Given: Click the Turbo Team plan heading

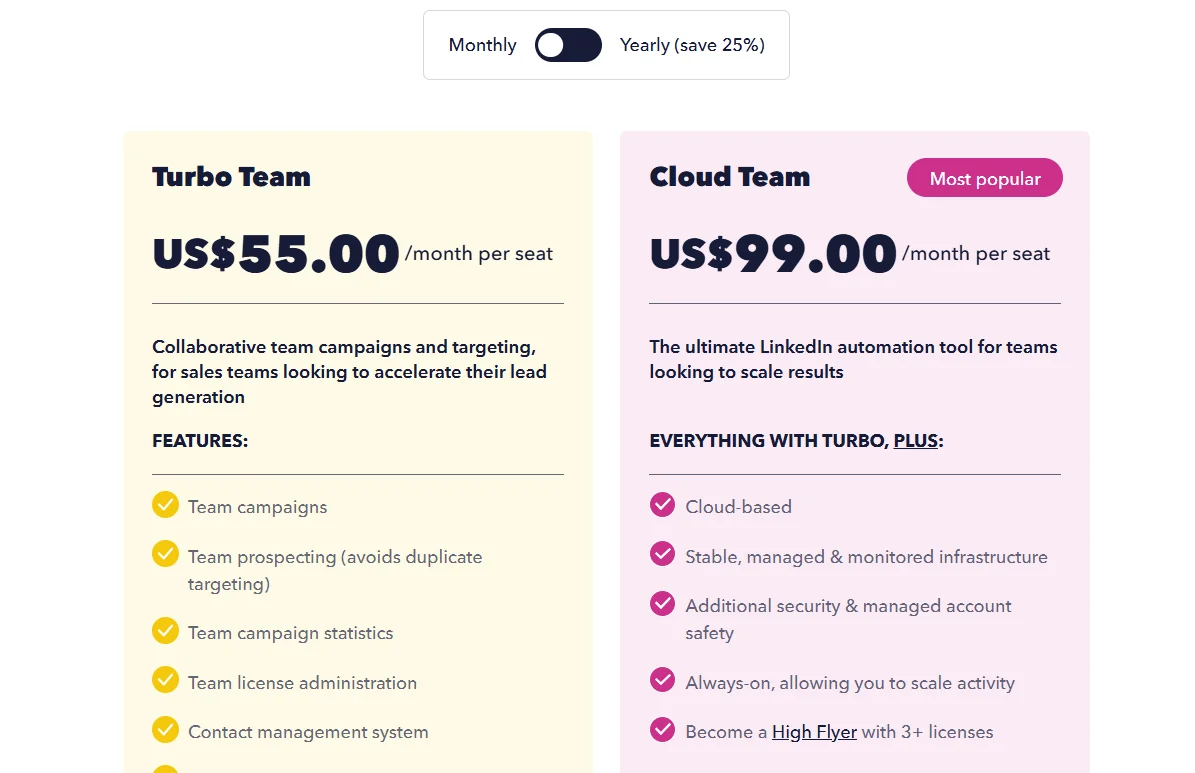Looking at the screenshot, I should click(x=231, y=177).
